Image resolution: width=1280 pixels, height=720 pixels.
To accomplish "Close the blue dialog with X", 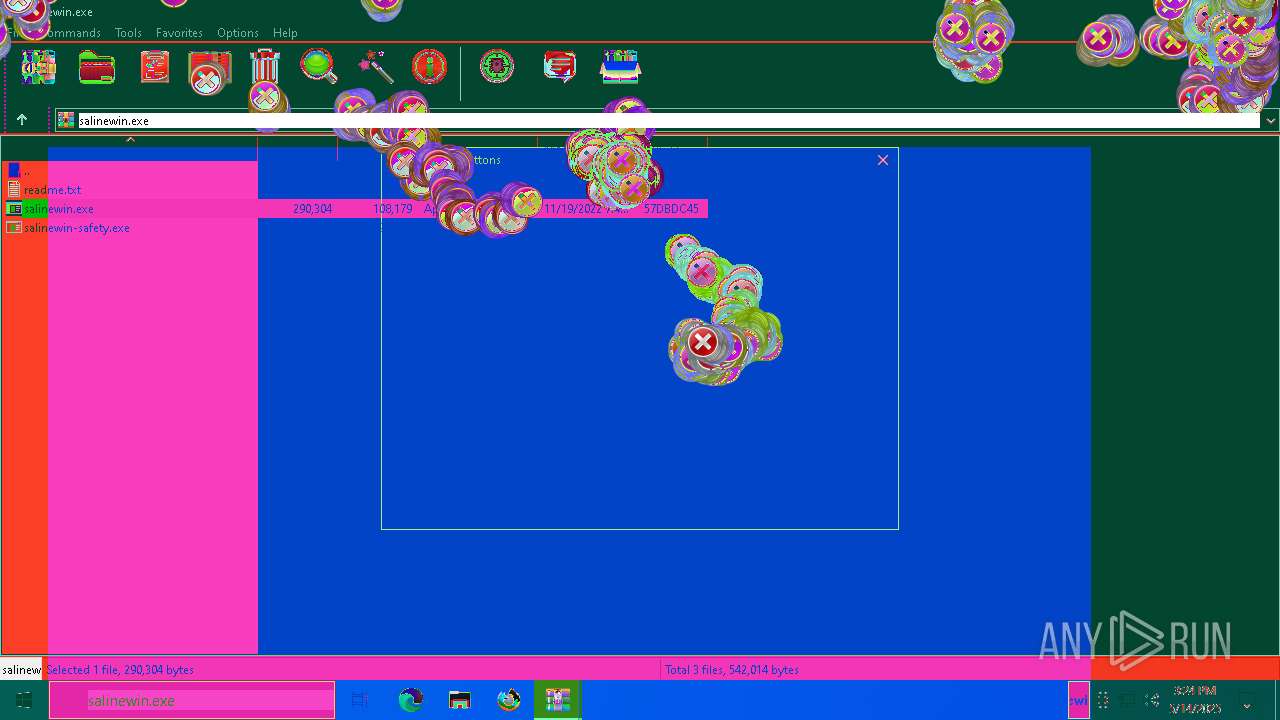I will 883,160.
